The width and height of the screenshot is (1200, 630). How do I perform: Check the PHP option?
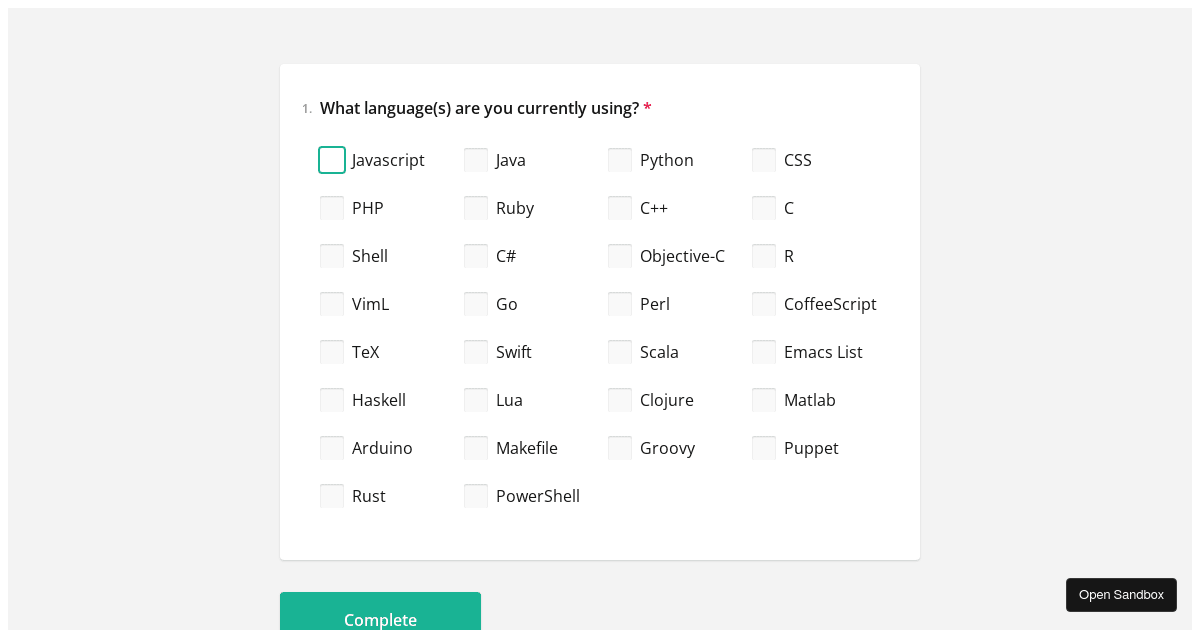point(332,208)
